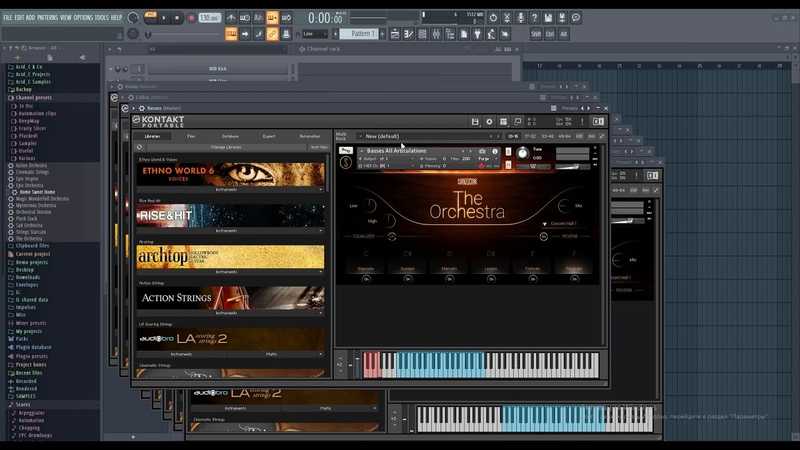
Task: Click the main volume knob in top toolbar
Action: click(x=133, y=18)
